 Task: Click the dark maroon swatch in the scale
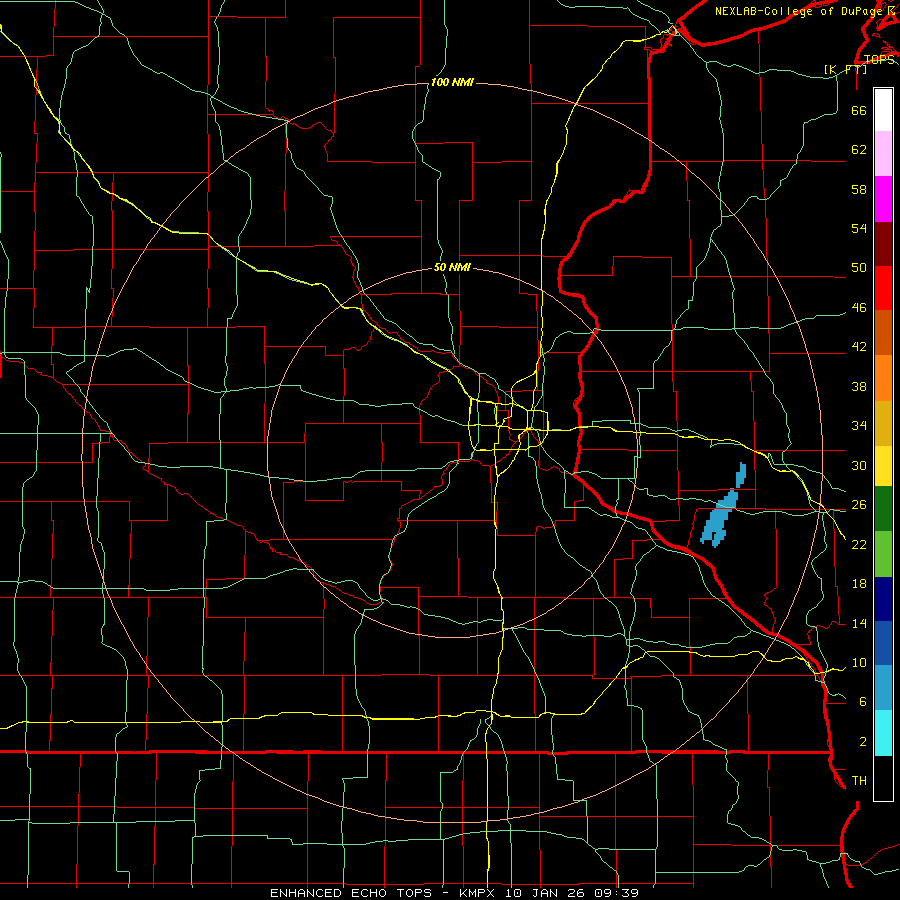(883, 244)
